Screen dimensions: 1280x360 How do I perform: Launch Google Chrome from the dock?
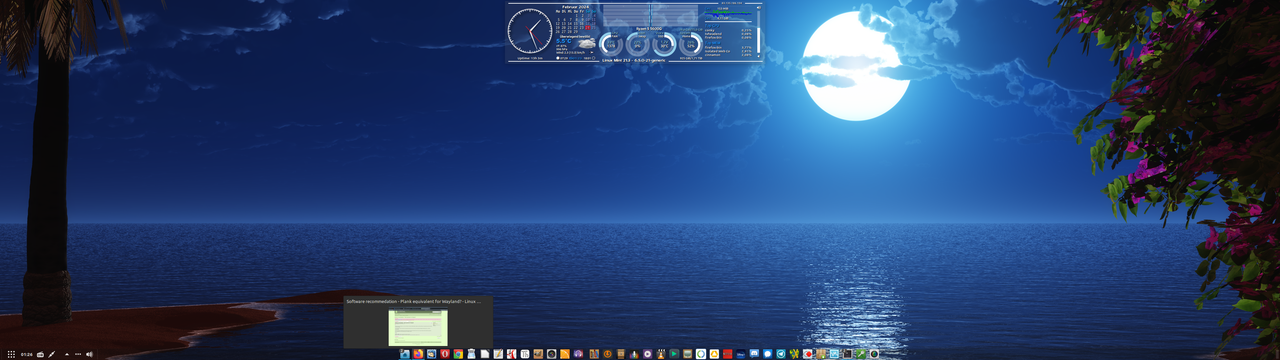tap(458, 354)
